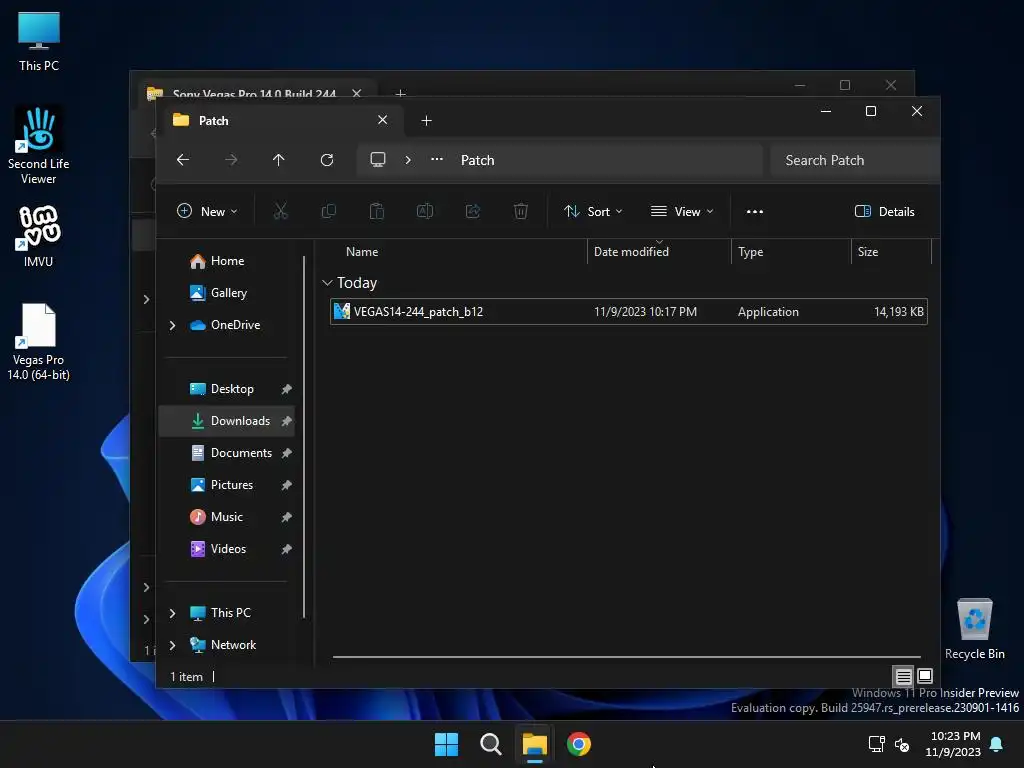Launch Google Chrome from taskbar
This screenshot has height=768, width=1024.
point(579,744)
